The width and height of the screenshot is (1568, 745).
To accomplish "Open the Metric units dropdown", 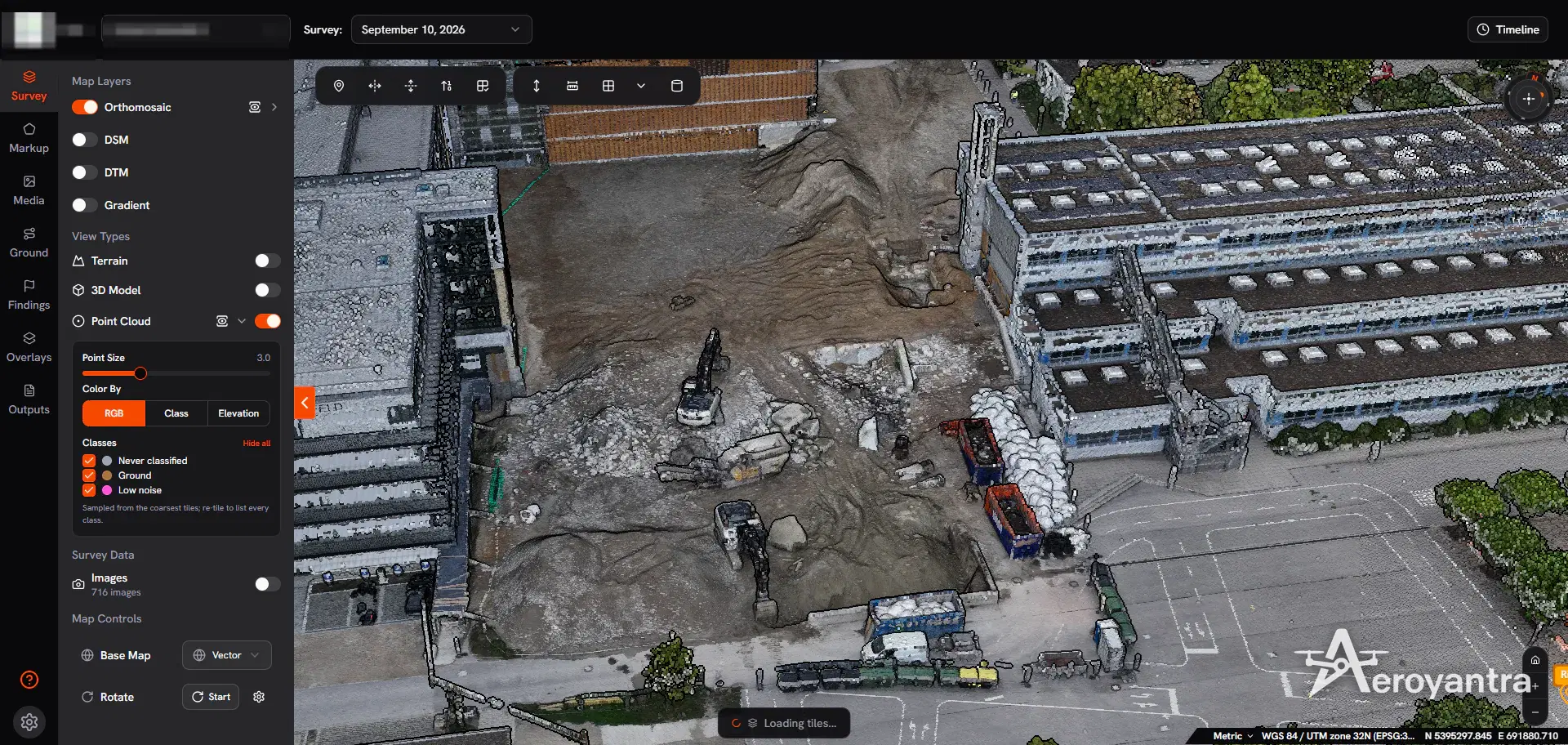I will (x=1233, y=736).
